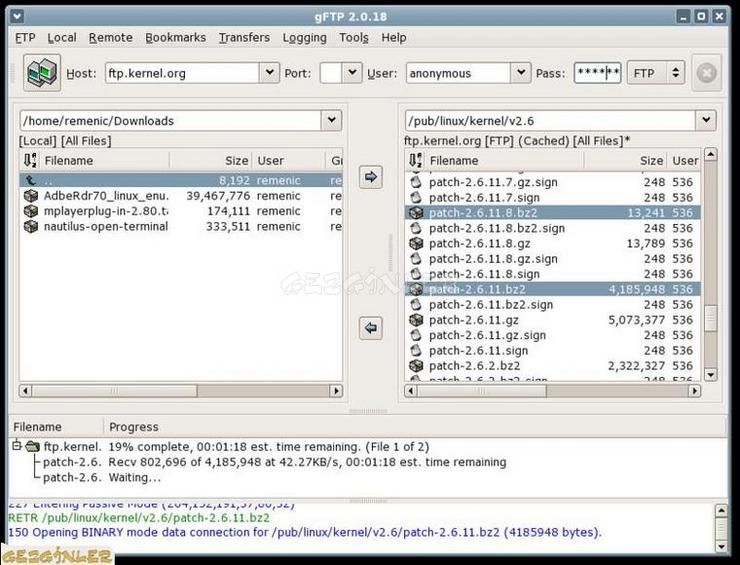Upload with the right arrow button
The image size is (740, 565).
(x=370, y=177)
